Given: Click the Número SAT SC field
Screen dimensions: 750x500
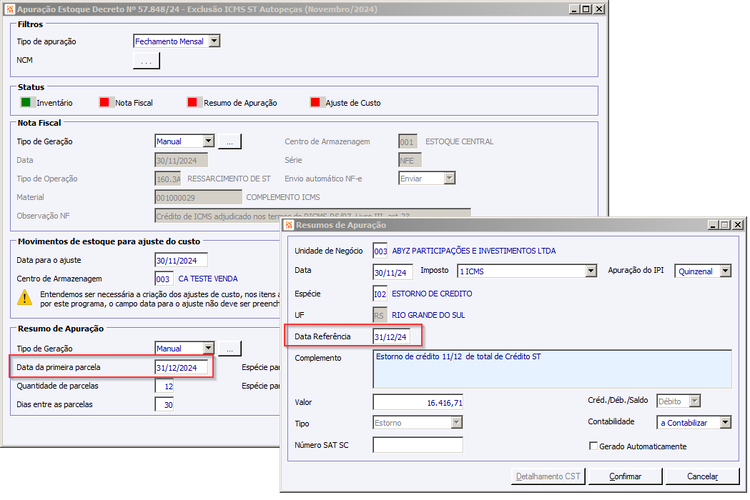Looking at the screenshot, I should pos(418,445).
